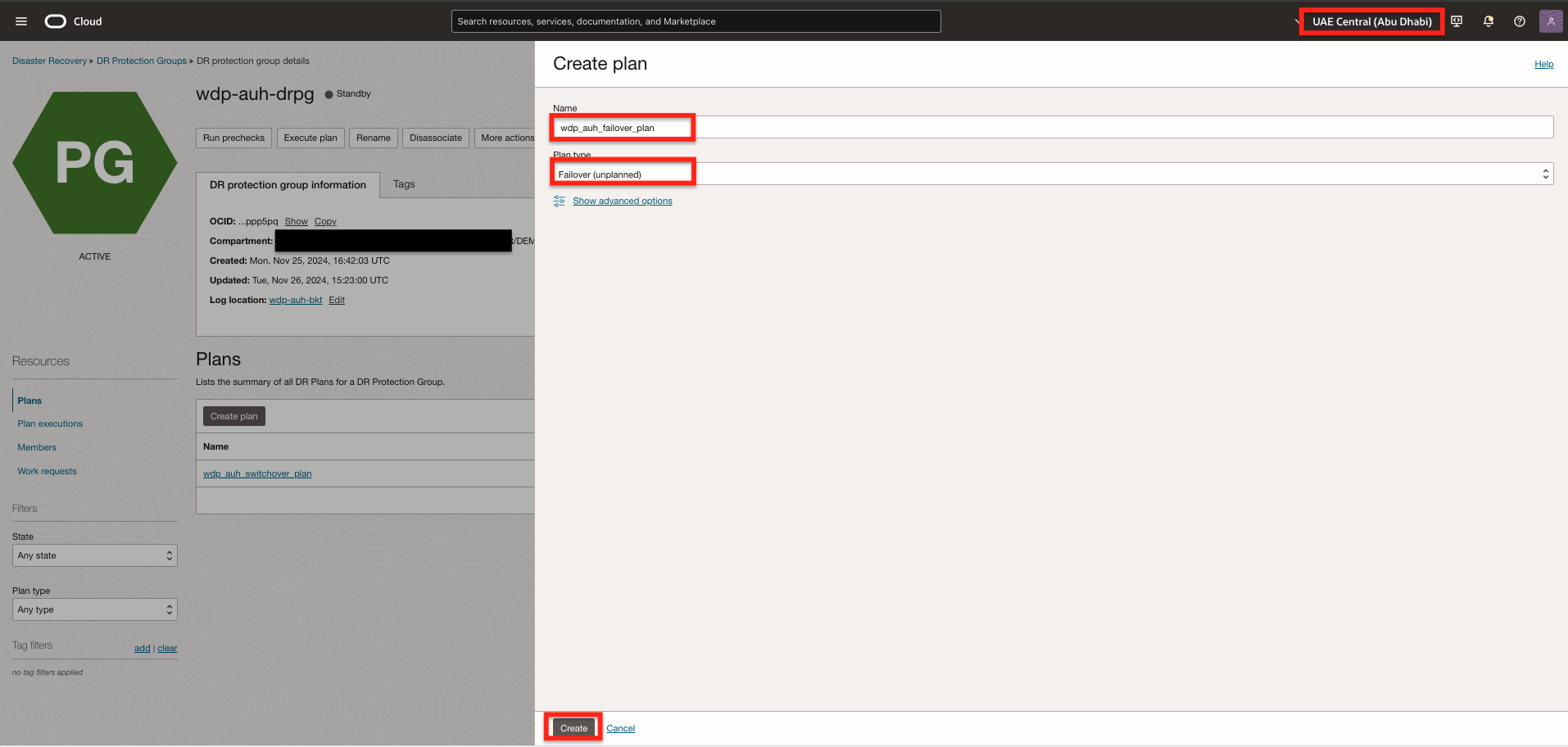The width and height of the screenshot is (1568, 747).
Task: Open the wdp_auh_switchover_plan link
Action: pos(257,473)
